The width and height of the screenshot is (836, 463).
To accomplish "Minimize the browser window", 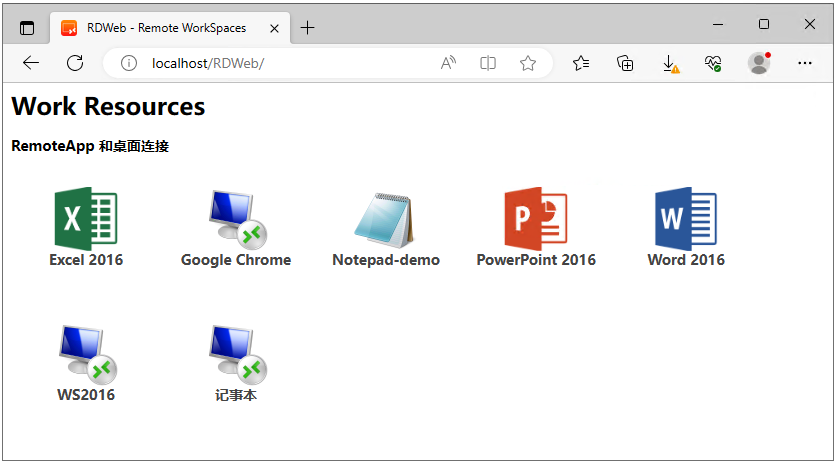I will coord(718,25).
